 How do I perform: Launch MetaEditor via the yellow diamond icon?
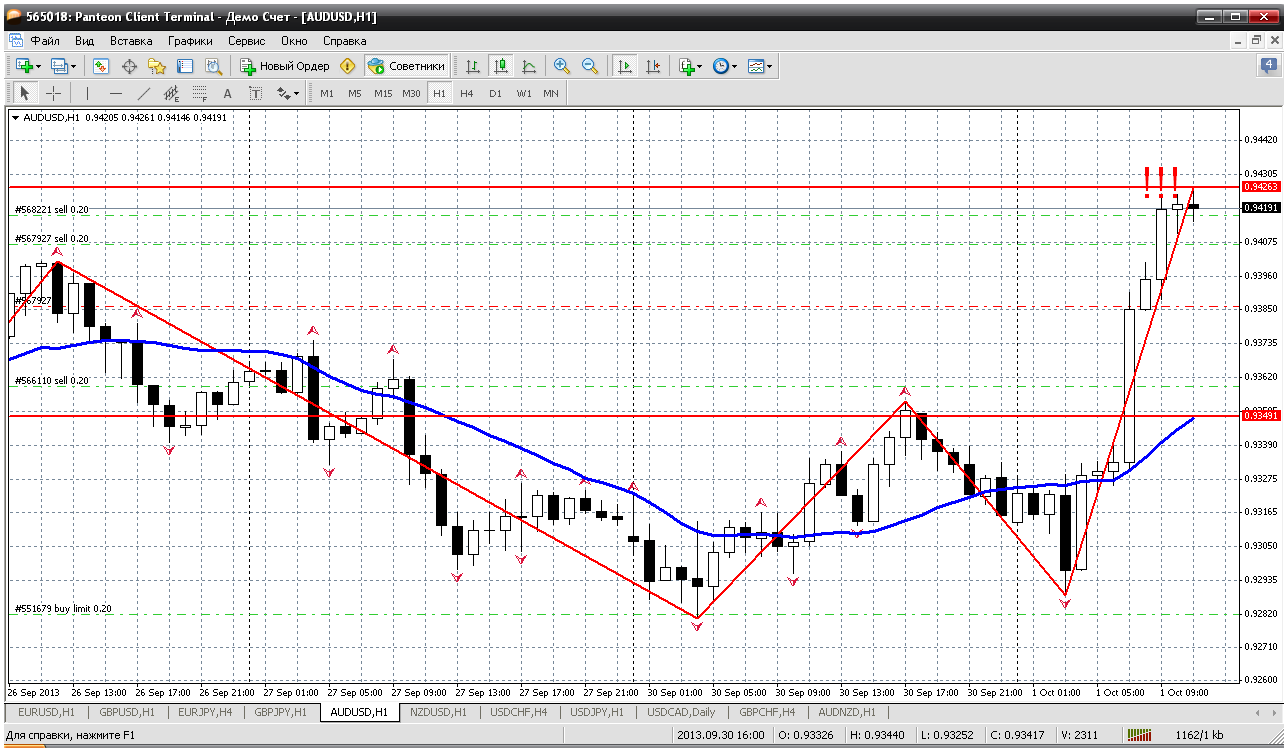[347, 66]
